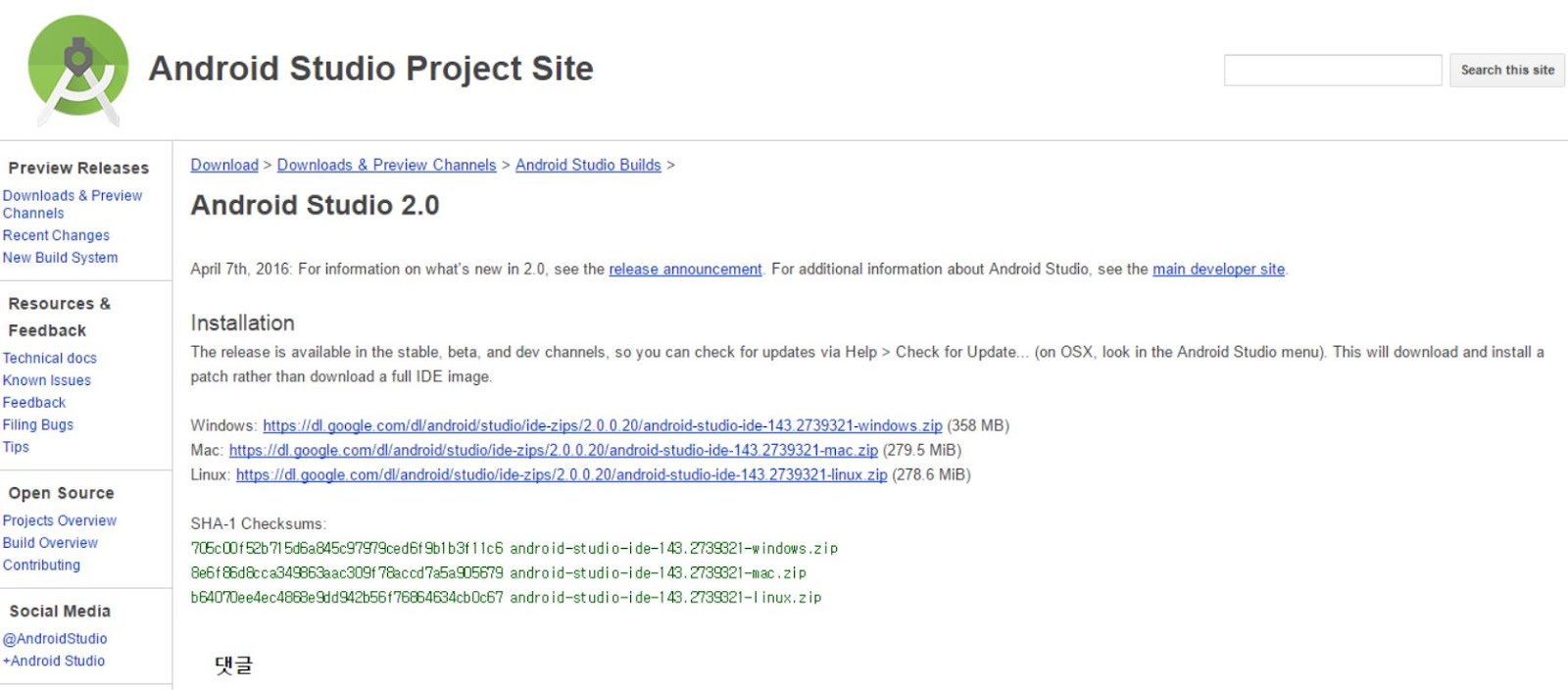1568x690 pixels.
Task: Download the Mac zip link
Action: pos(554,450)
